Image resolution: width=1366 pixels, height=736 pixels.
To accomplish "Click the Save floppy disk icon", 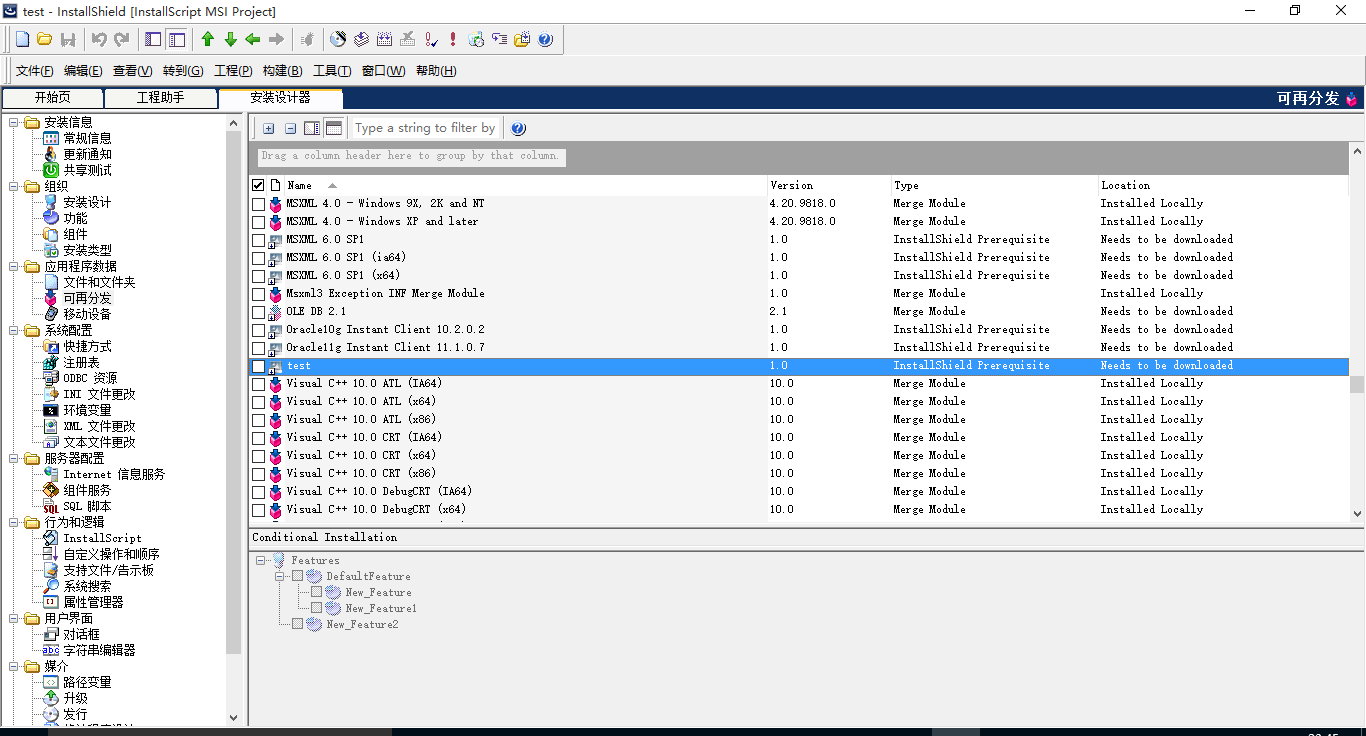I will (x=68, y=39).
